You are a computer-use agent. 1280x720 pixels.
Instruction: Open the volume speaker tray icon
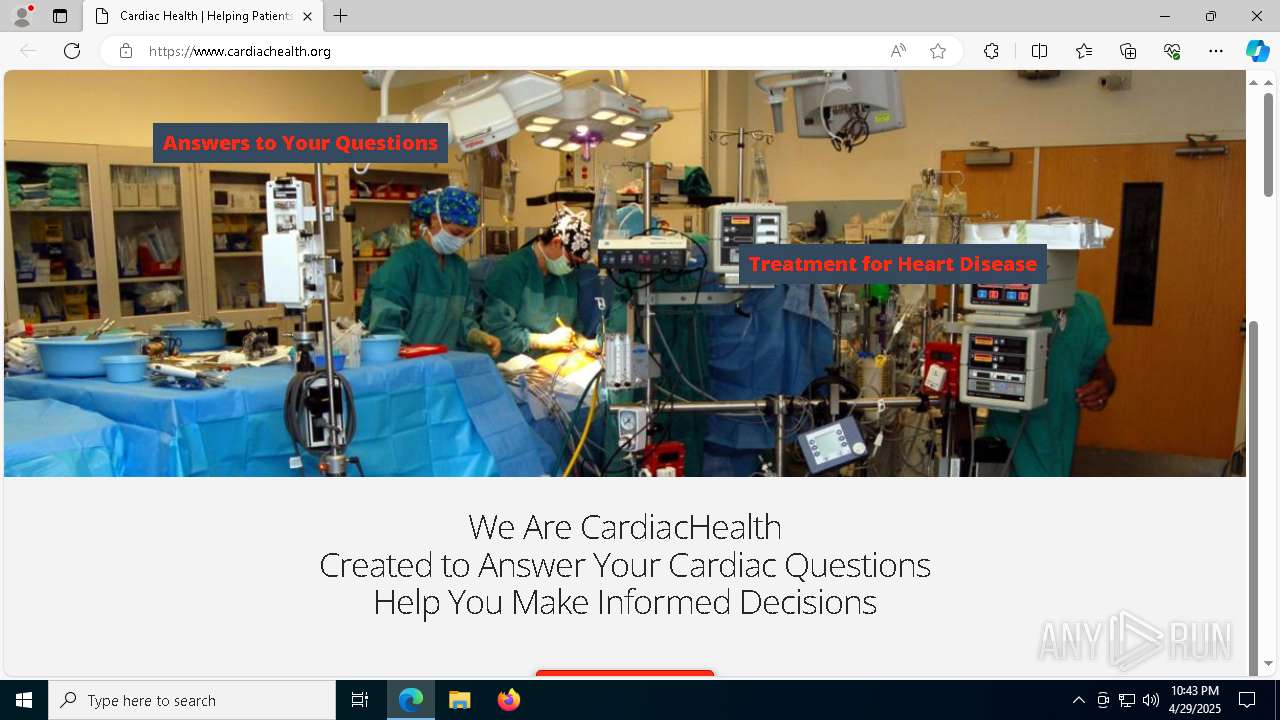(x=1151, y=700)
